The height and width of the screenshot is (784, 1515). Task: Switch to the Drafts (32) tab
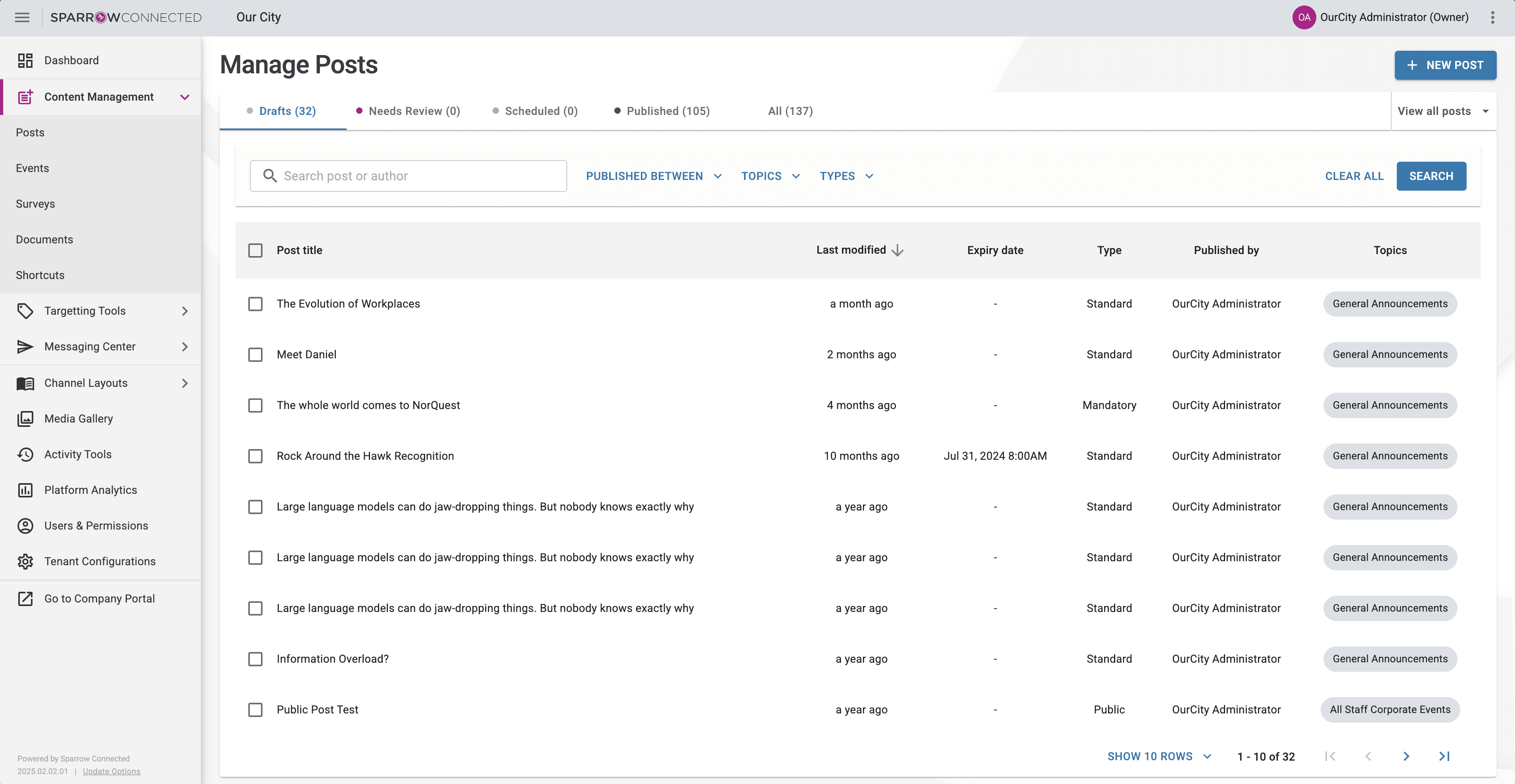[282, 111]
